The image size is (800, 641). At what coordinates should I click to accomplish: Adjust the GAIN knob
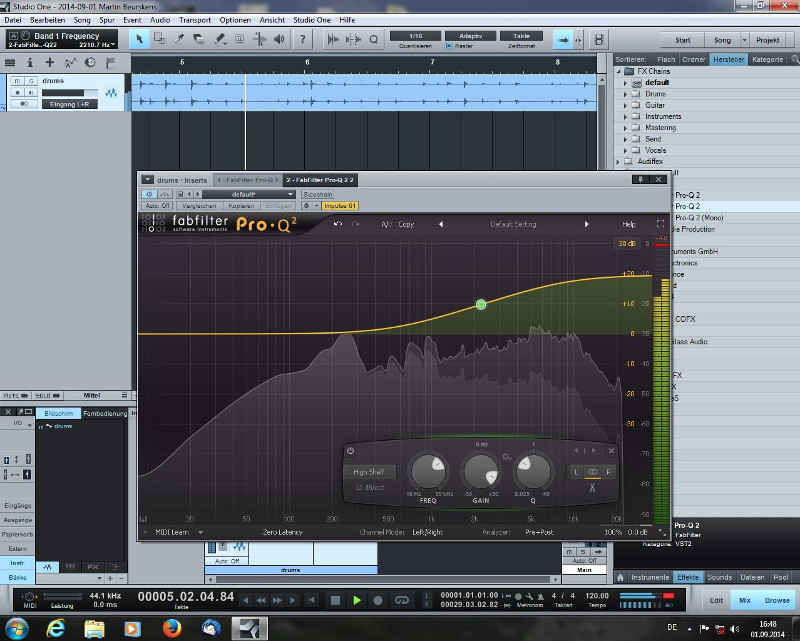pyautogui.click(x=480, y=471)
